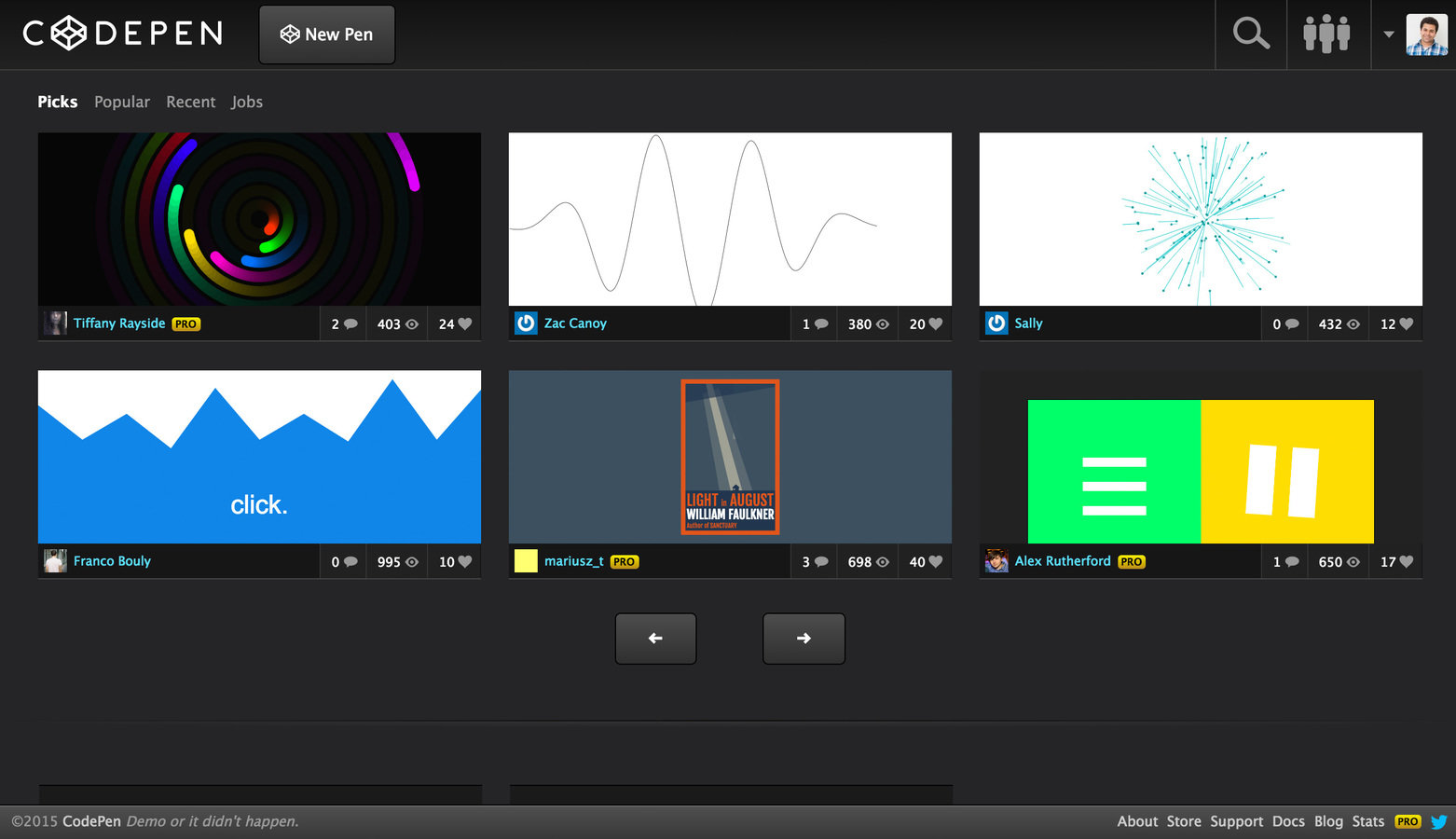Heart Tiffany Rayside's pen with 24 likes
The width and height of the screenshot is (1456, 839).
click(455, 324)
